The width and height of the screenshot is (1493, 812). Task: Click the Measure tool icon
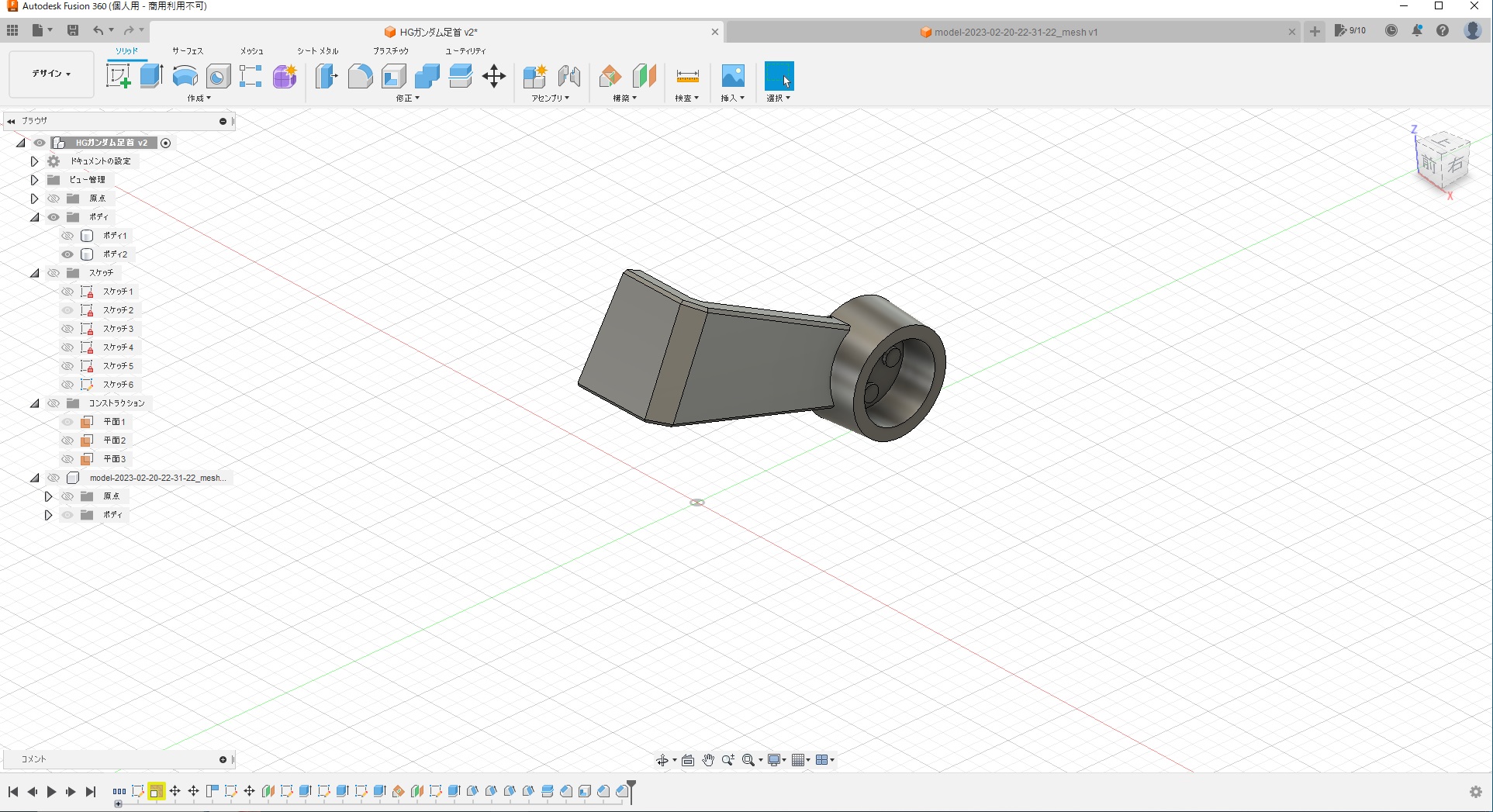[x=687, y=76]
